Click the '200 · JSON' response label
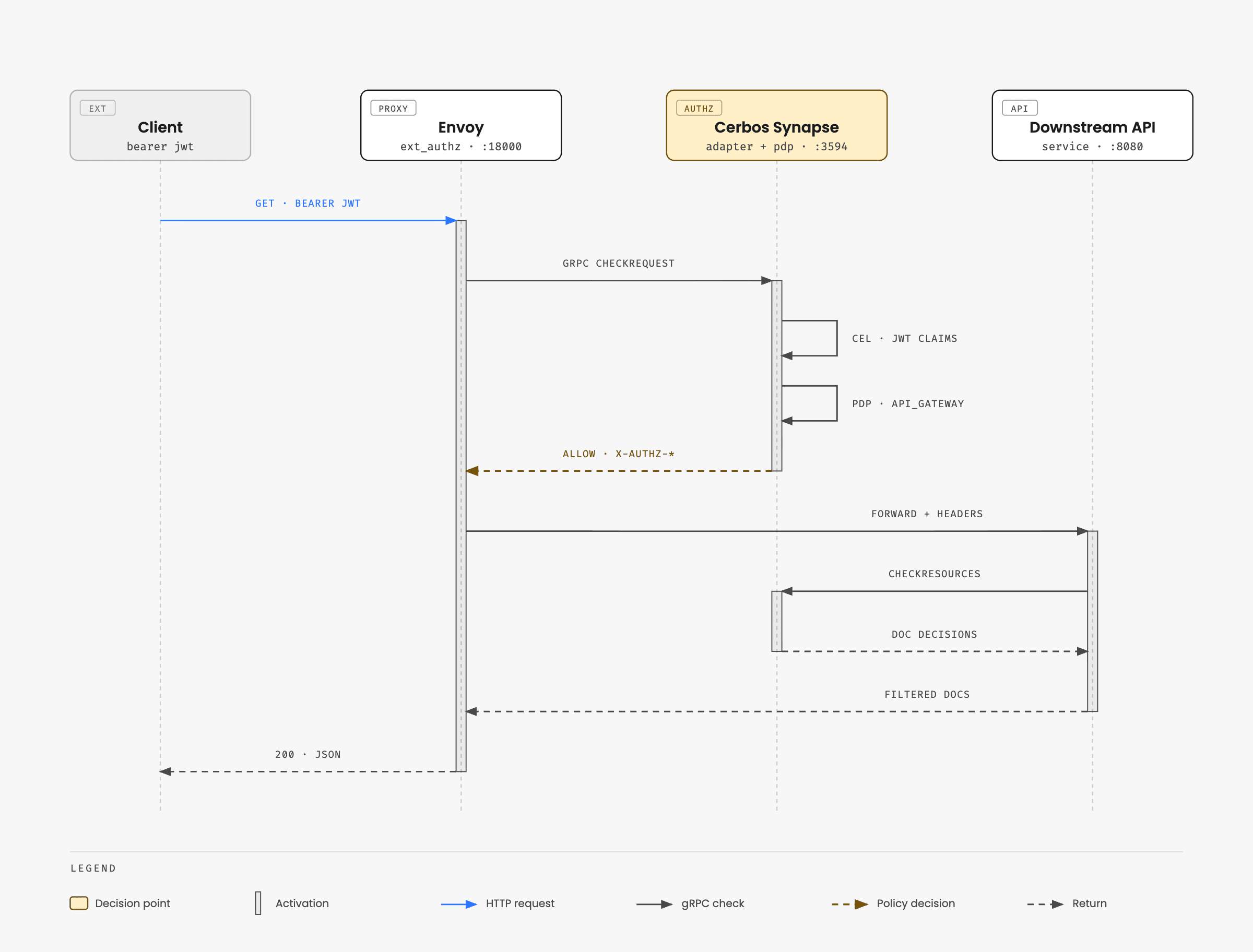The height and width of the screenshot is (952, 1253). (x=308, y=755)
